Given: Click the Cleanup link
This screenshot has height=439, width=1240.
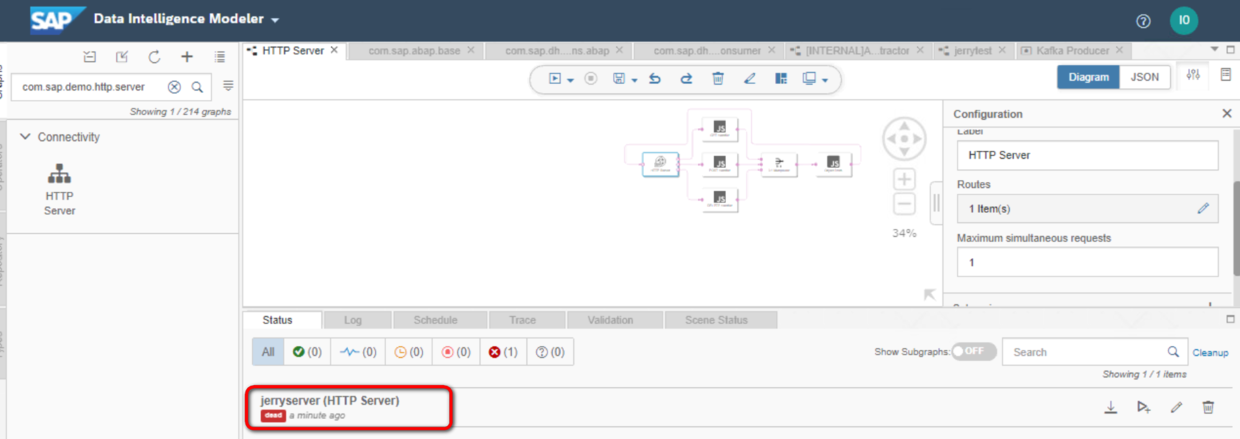Looking at the screenshot, I should 1210,352.
